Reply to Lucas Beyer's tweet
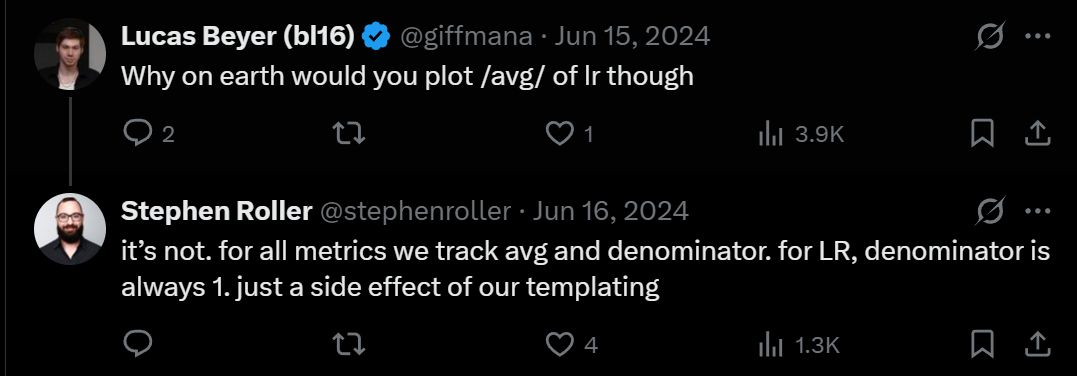This screenshot has height=376, width=1077. (137, 133)
